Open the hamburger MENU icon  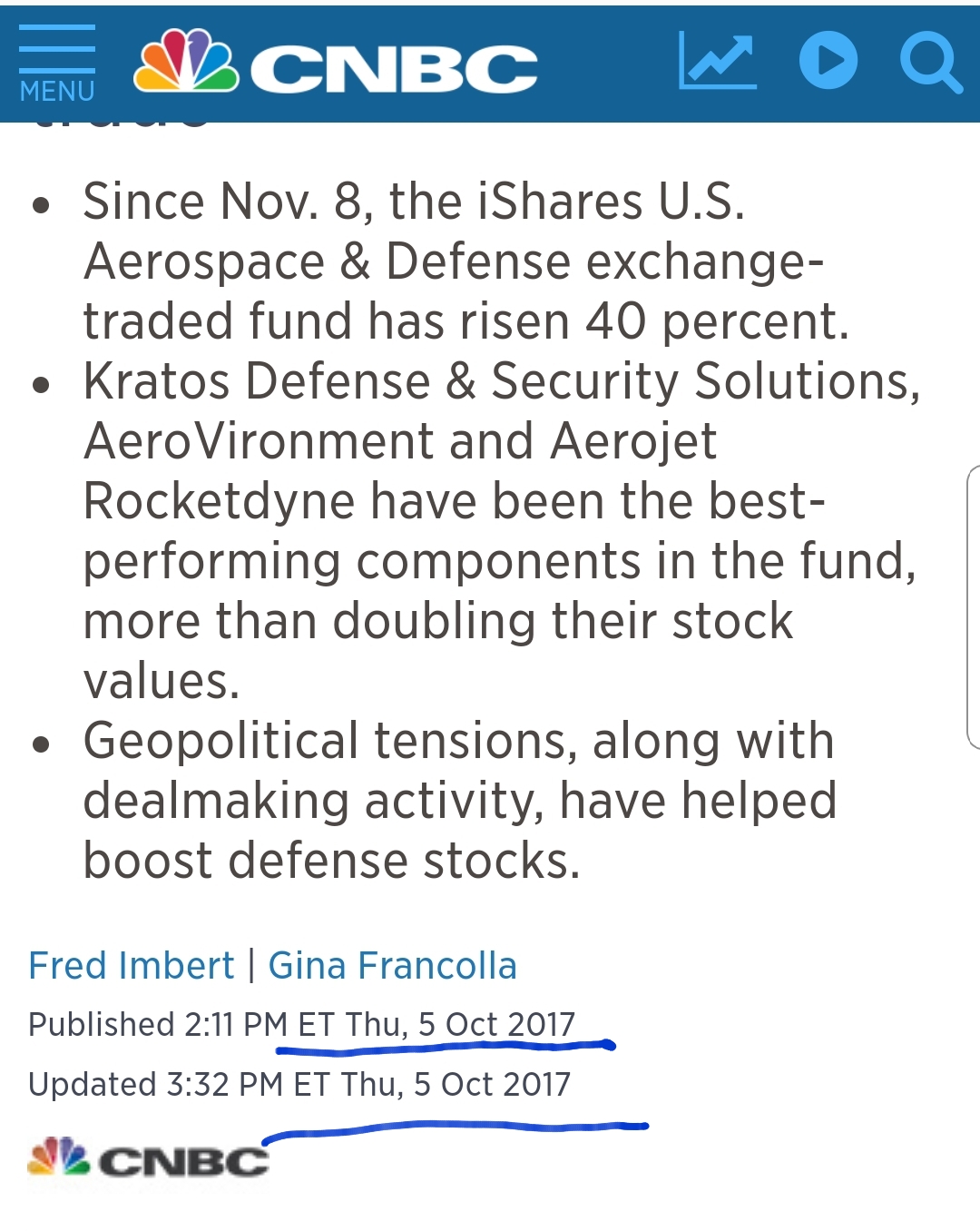tap(56, 48)
